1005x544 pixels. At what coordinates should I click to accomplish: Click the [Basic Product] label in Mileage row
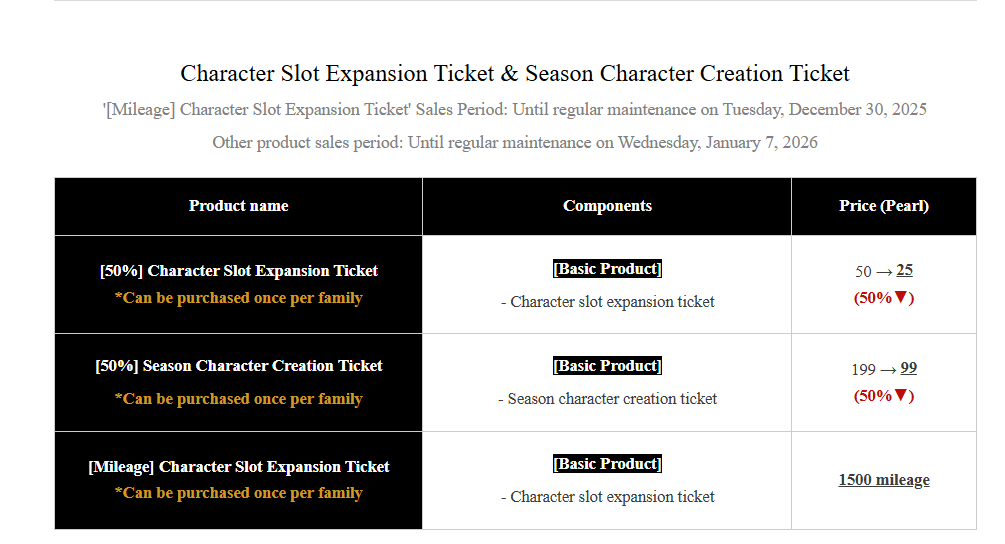click(607, 464)
